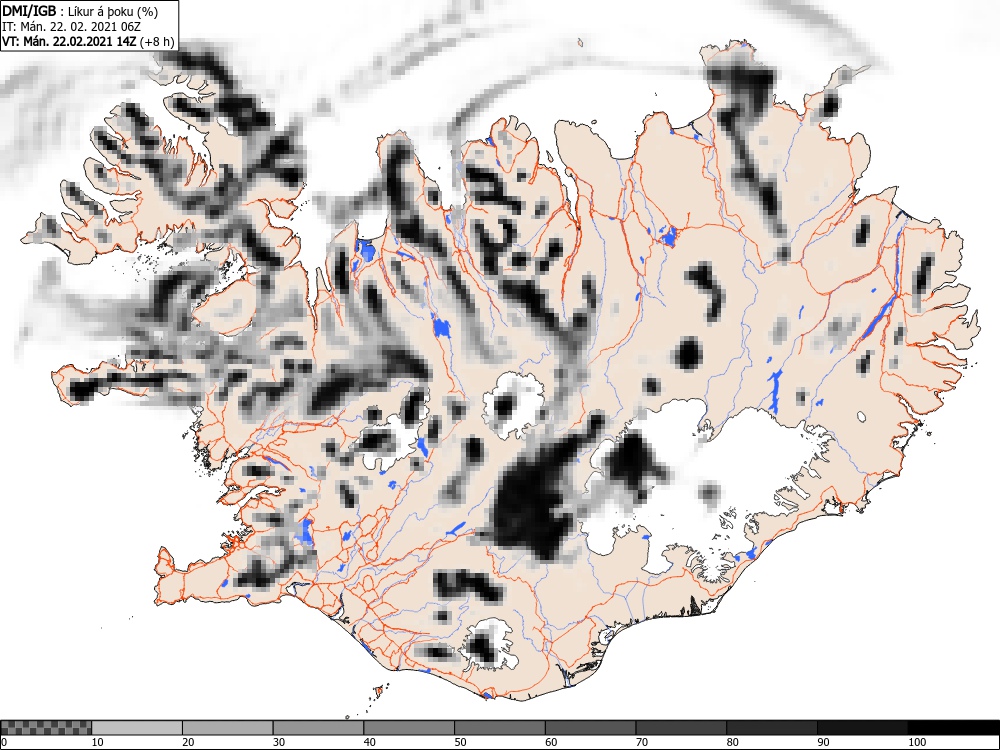Click the '0' legend scale label
This screenshot has height=750, width=1000.
4,742
